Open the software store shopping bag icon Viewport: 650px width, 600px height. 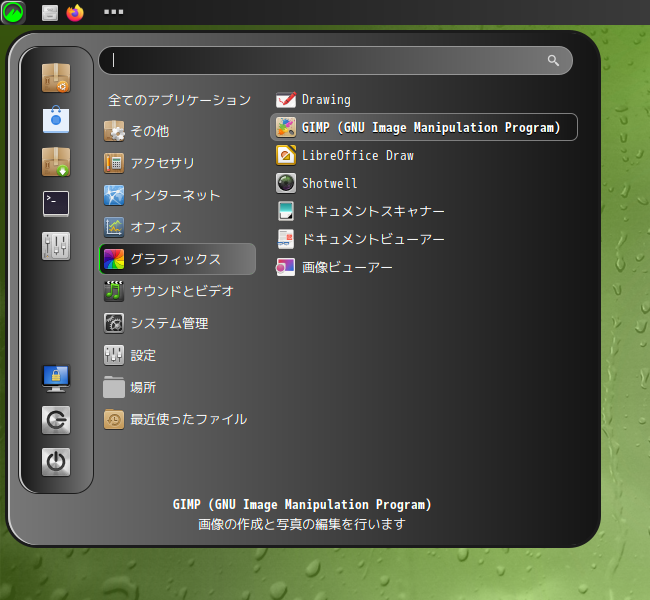[56, 119]
